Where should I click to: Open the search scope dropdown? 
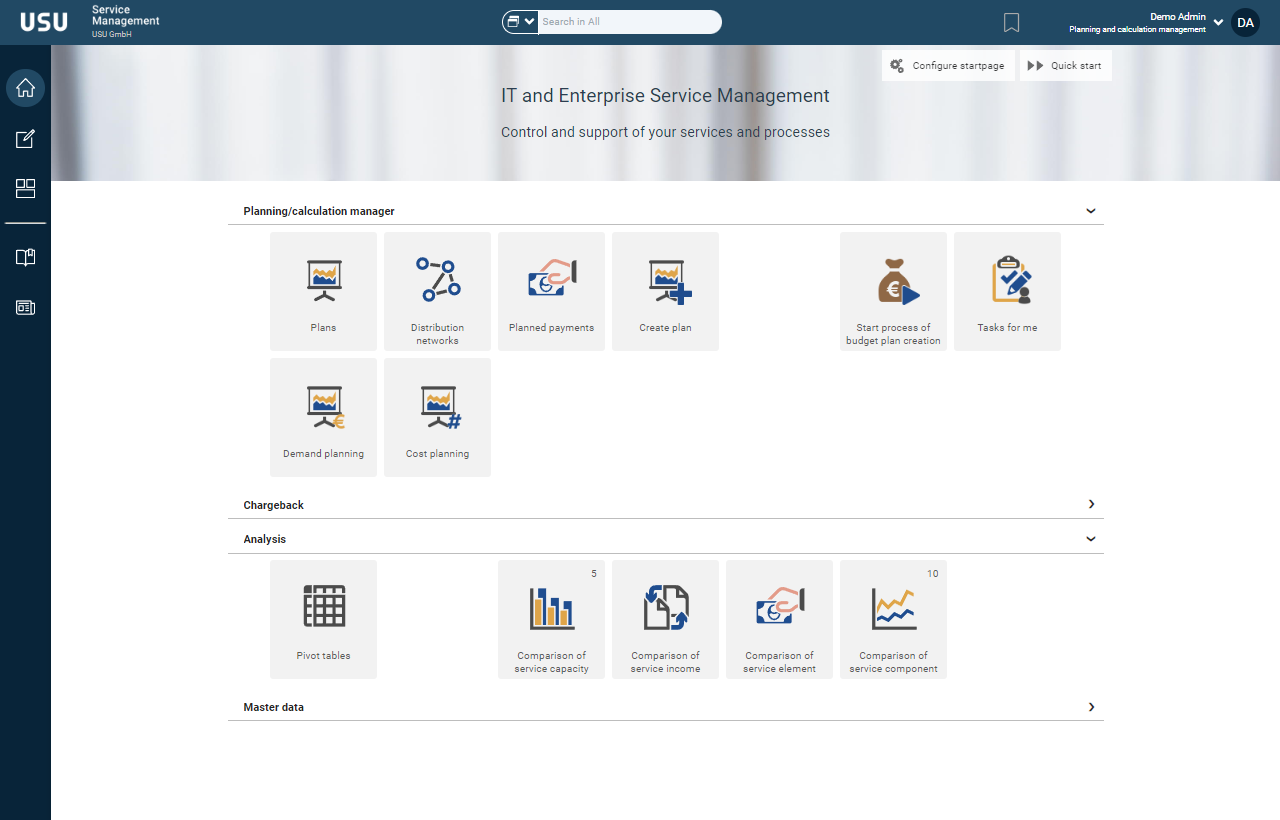521,22
